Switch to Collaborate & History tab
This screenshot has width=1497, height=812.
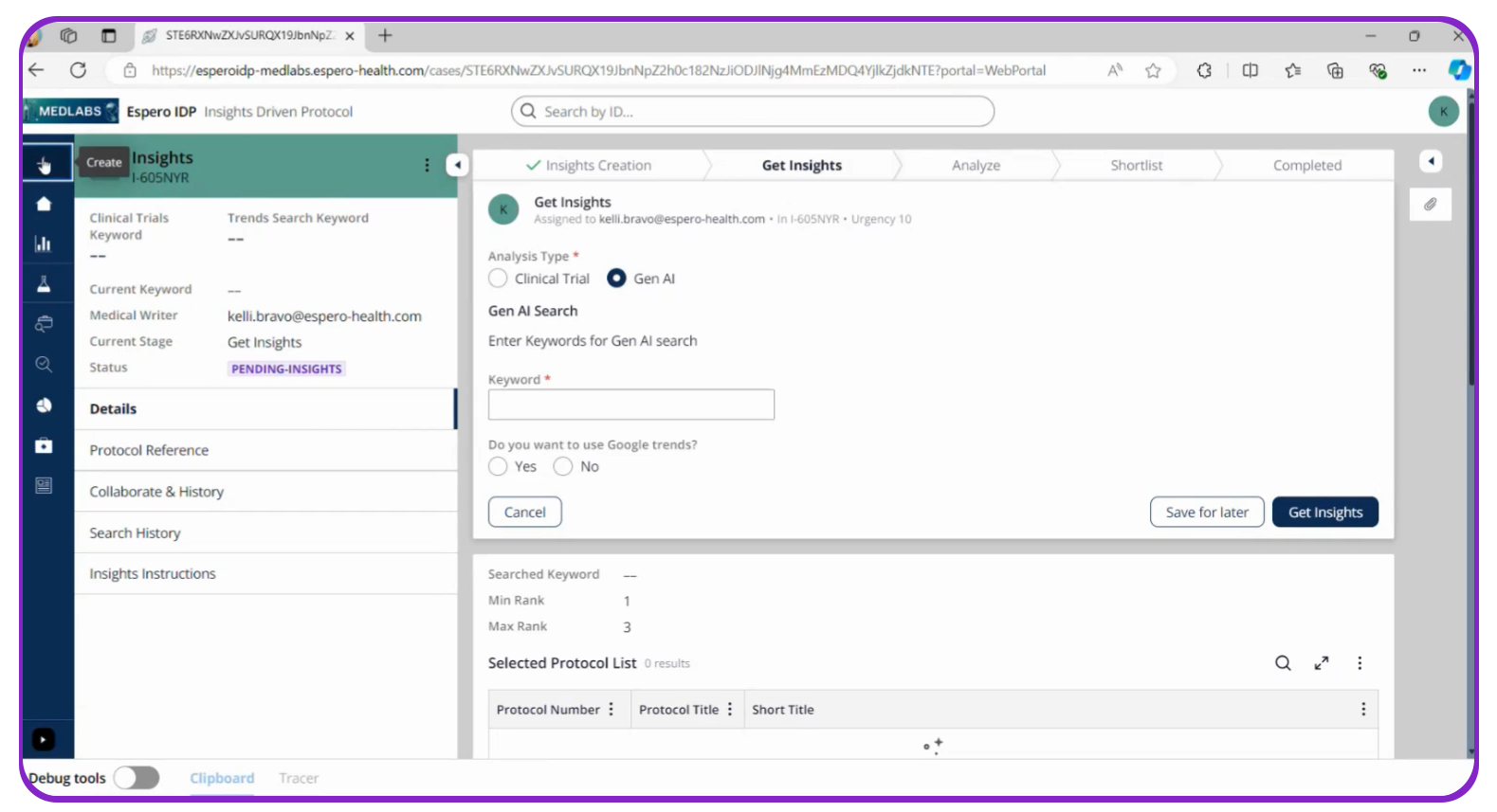tap(156, 492)
